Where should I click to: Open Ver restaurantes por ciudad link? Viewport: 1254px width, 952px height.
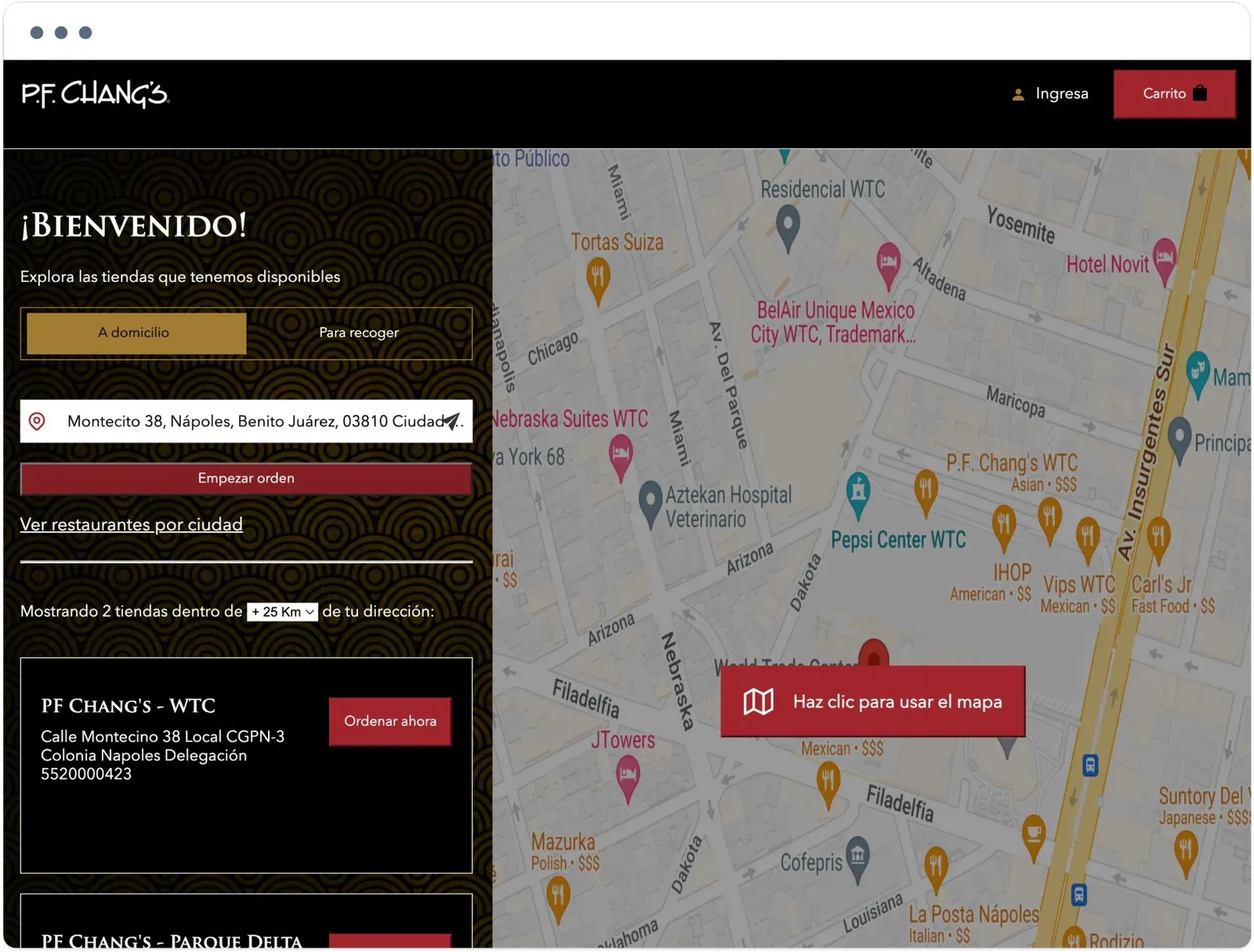point(132,524)
